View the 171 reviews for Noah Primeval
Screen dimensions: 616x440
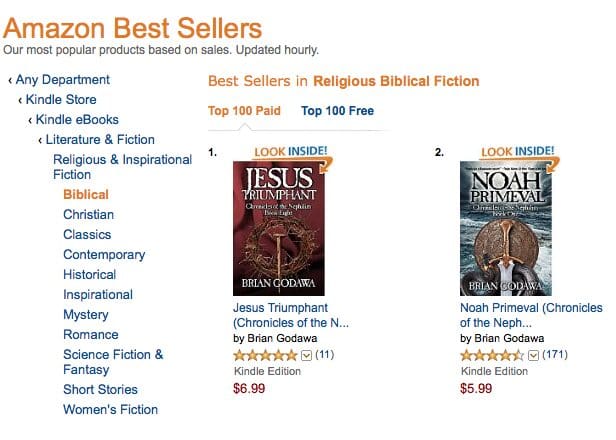553,355
